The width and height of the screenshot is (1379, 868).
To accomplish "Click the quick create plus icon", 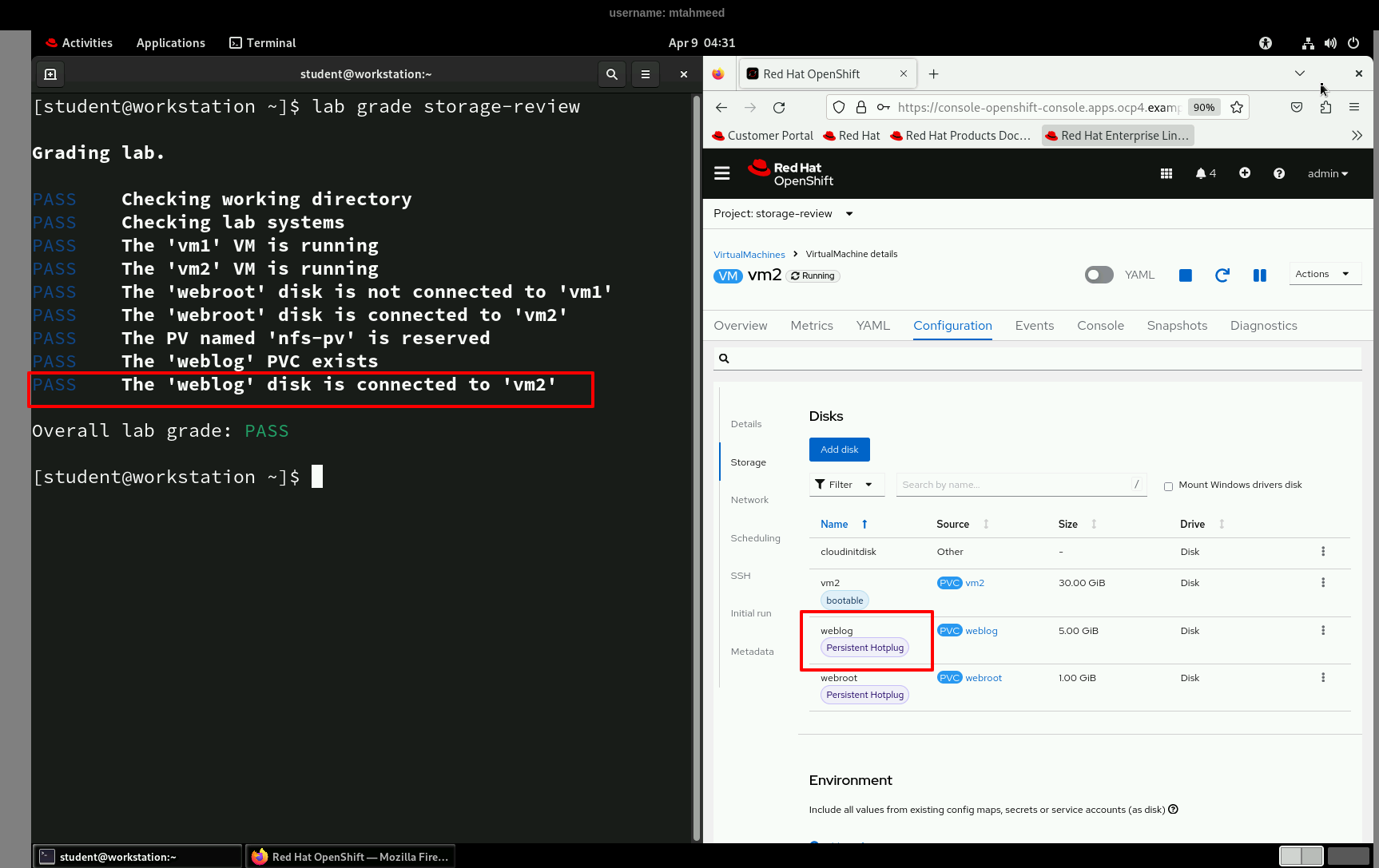I will click(x=1245, y=173).
